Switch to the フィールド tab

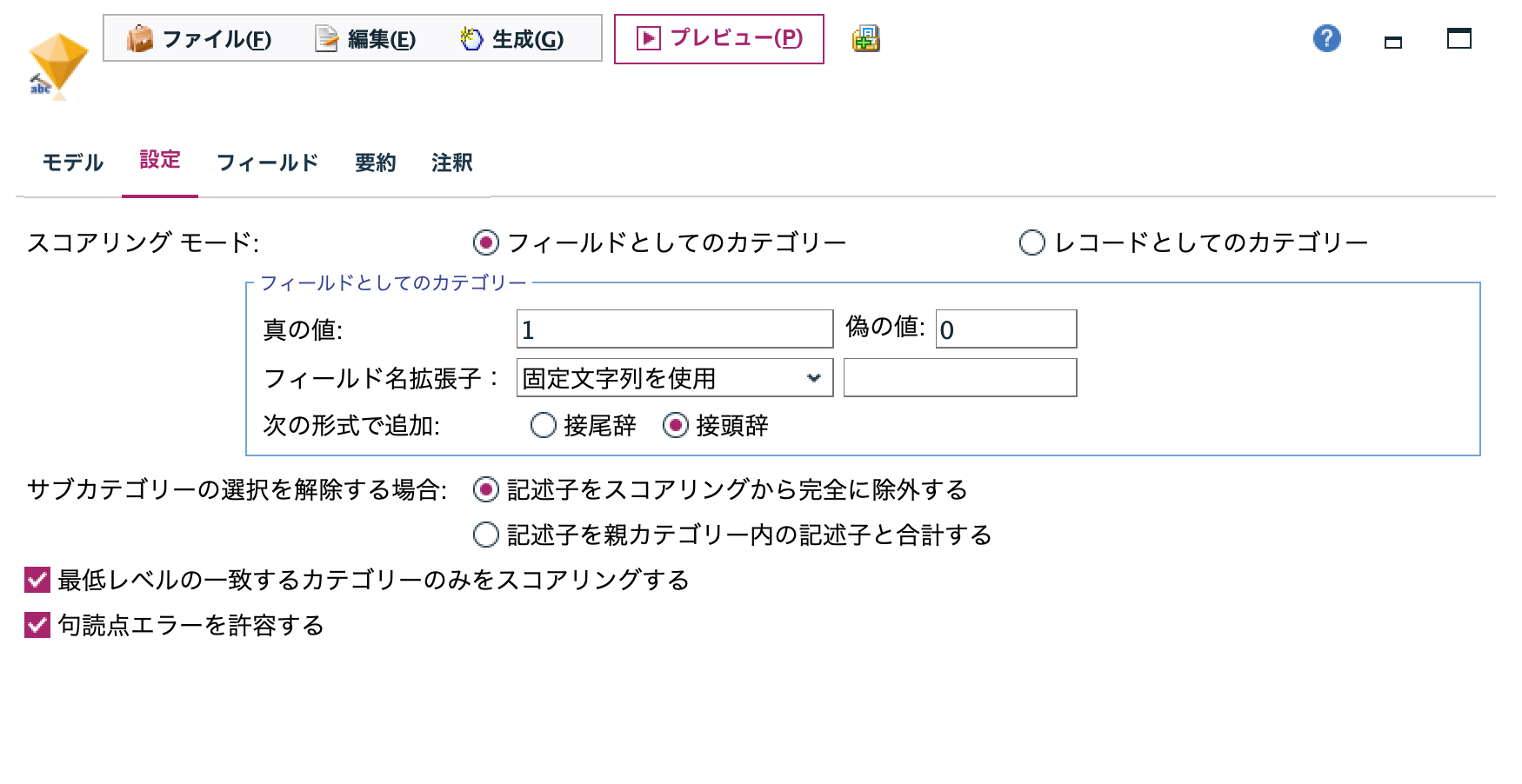(x=268, y=162)
